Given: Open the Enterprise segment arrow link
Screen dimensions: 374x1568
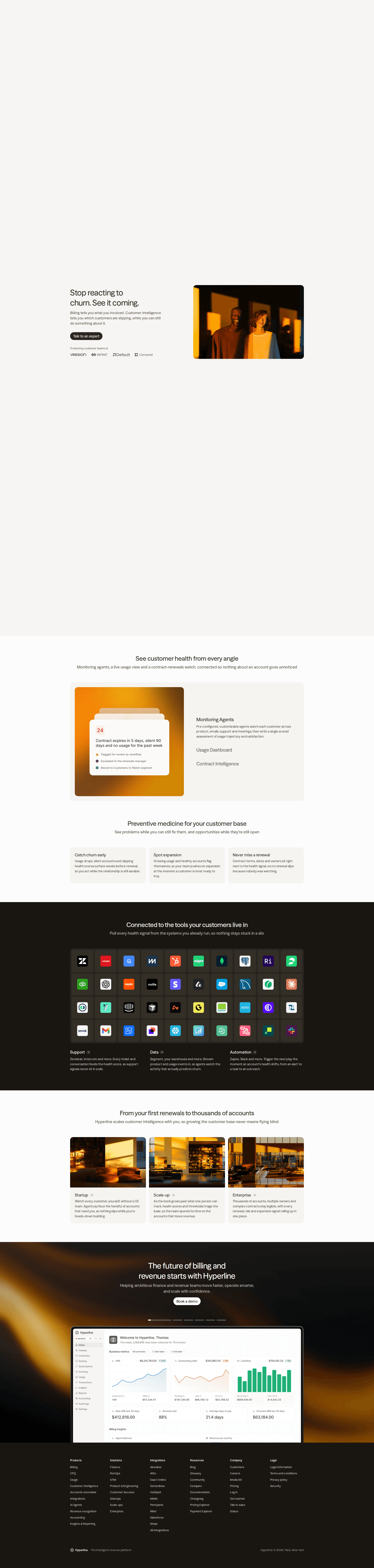Looking at the screenshot, I should pyautogui.click(x=255, y=1195).
